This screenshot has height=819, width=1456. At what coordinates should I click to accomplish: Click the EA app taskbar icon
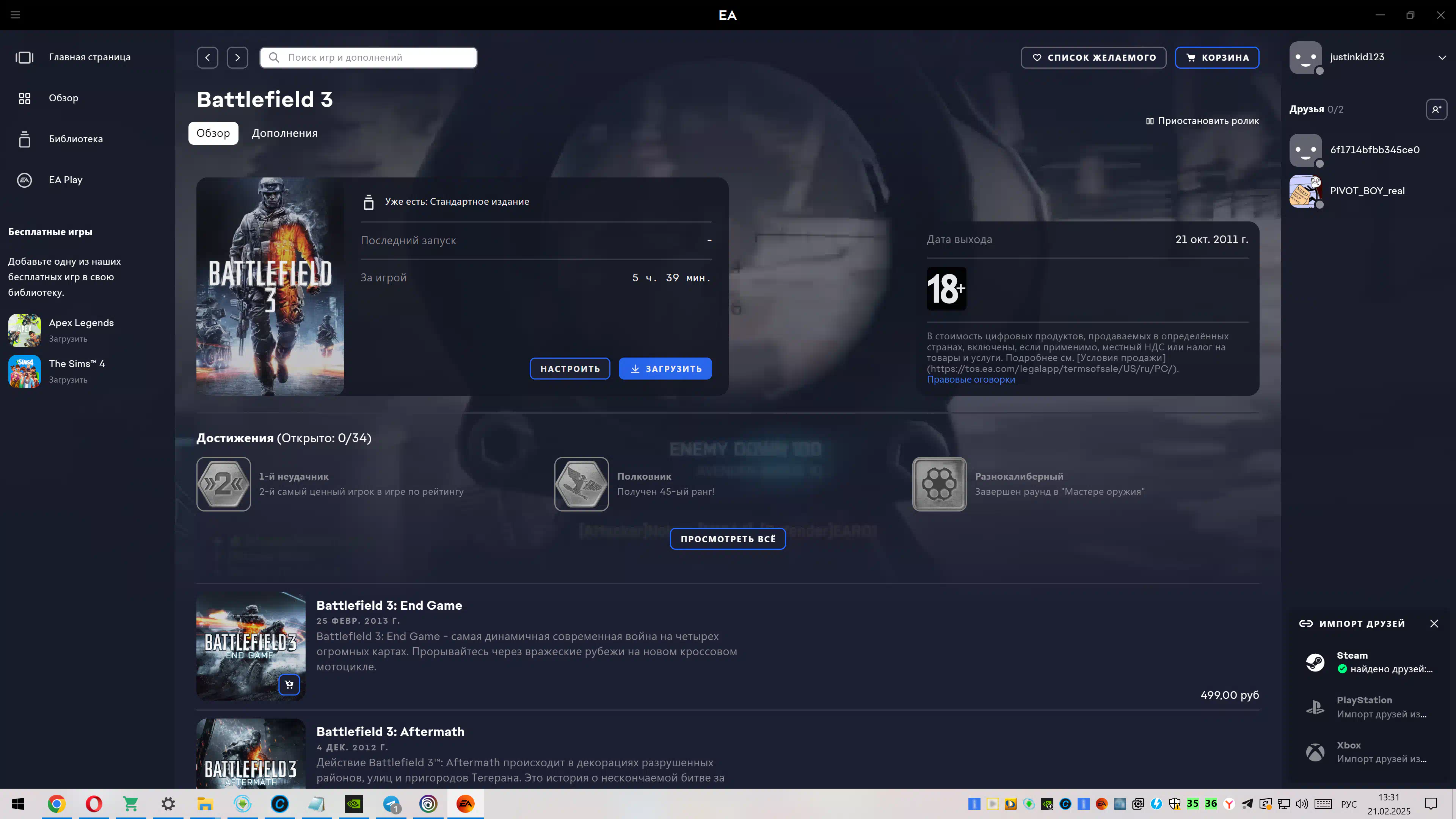(x=465, y=804)
